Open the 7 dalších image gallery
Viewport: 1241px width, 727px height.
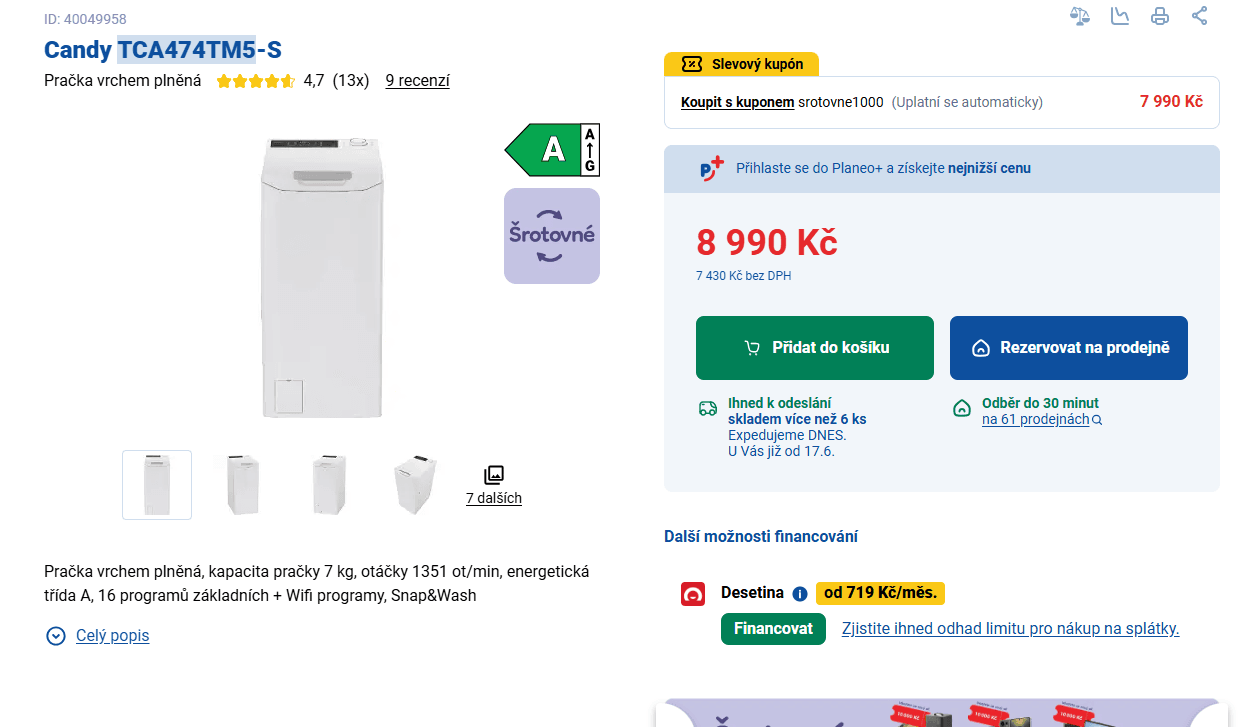coord(493,497)
